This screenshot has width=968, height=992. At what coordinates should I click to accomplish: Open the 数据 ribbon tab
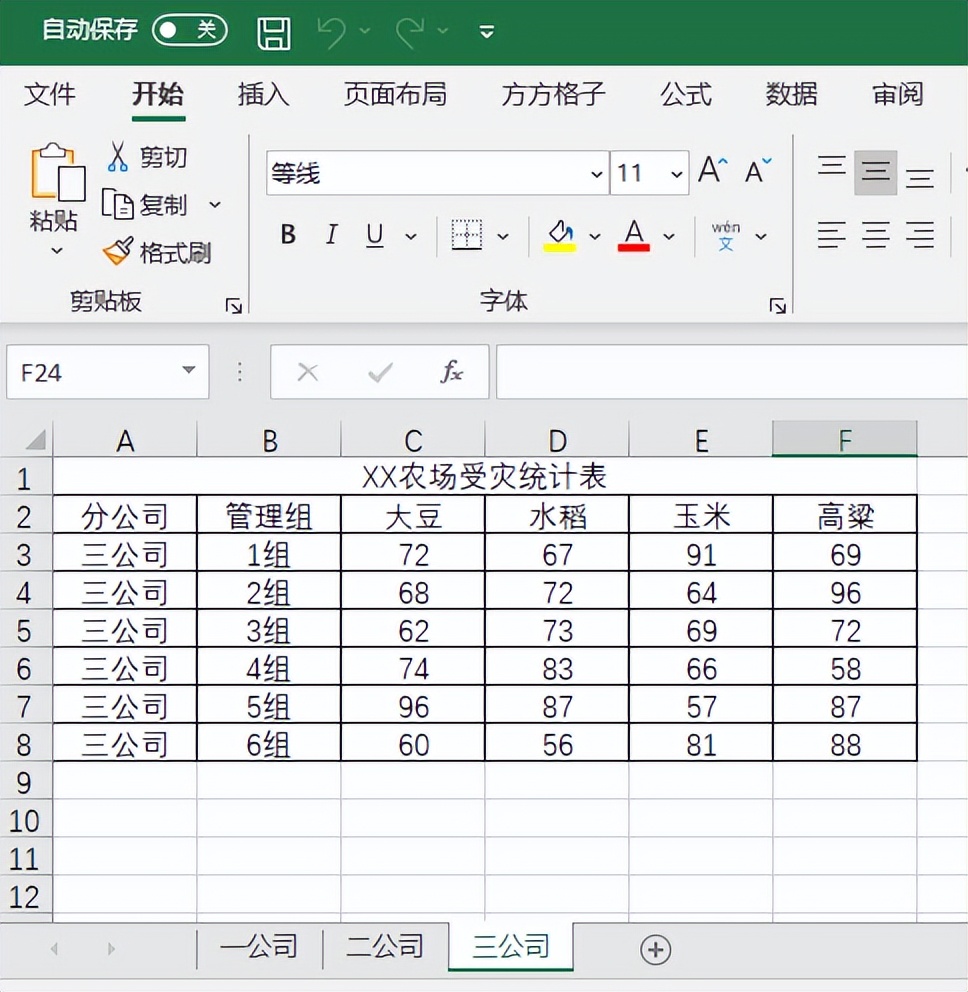pyautogui.click(x=790, y=95)
